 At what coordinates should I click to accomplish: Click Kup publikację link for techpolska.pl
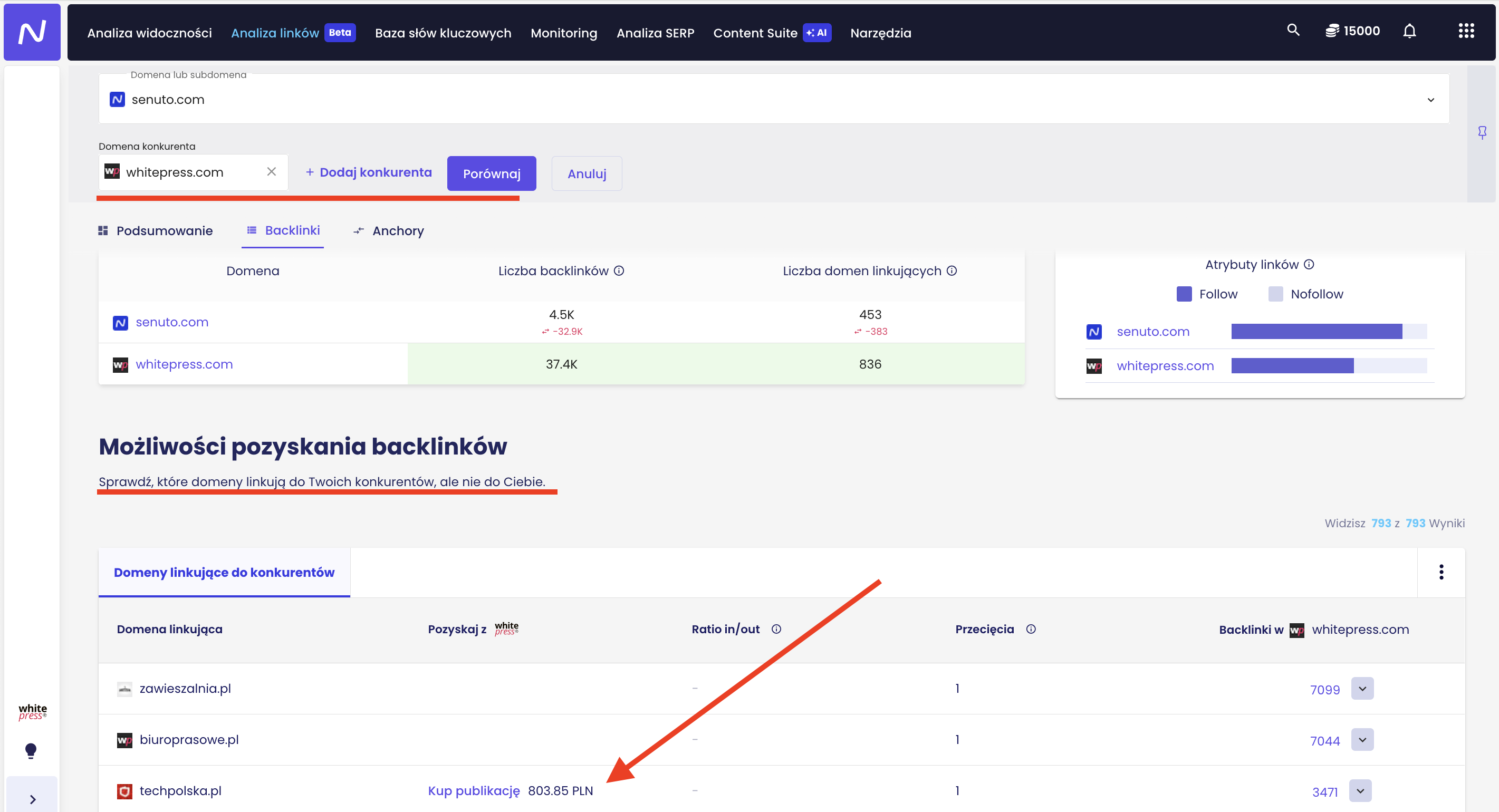pos(474,790)
